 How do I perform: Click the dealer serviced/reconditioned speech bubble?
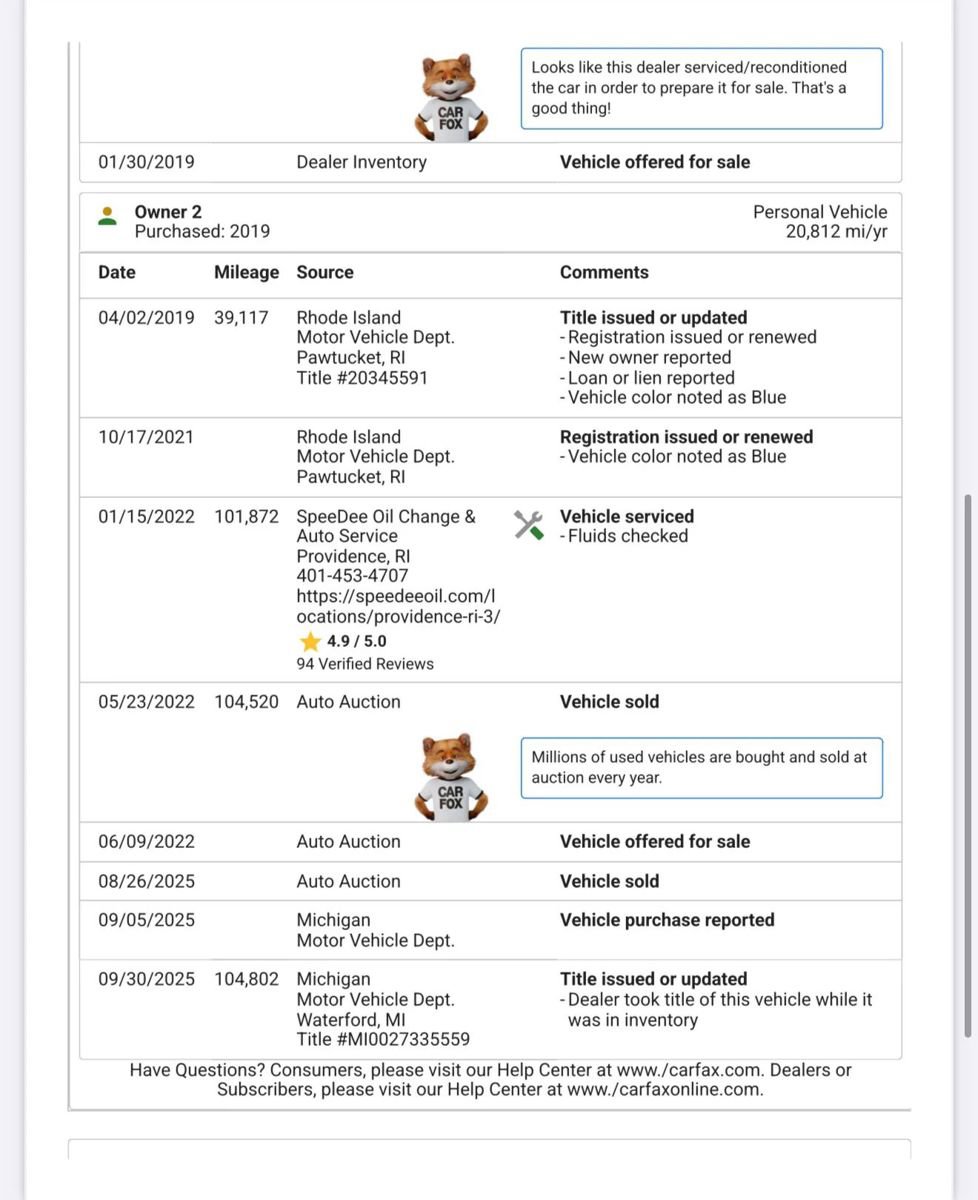click(701, 88)
